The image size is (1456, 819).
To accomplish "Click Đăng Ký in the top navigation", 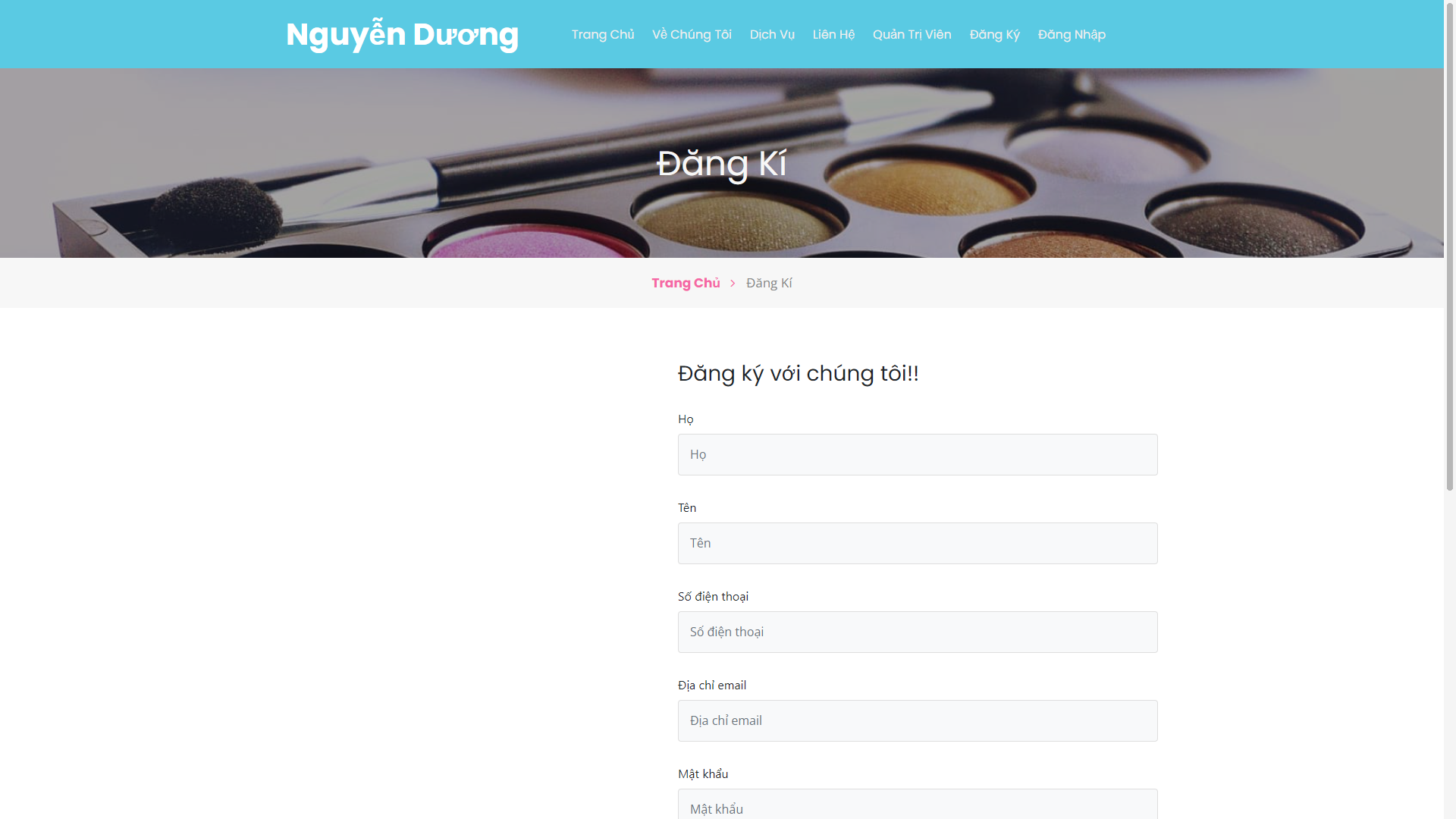I will point(994,35).
